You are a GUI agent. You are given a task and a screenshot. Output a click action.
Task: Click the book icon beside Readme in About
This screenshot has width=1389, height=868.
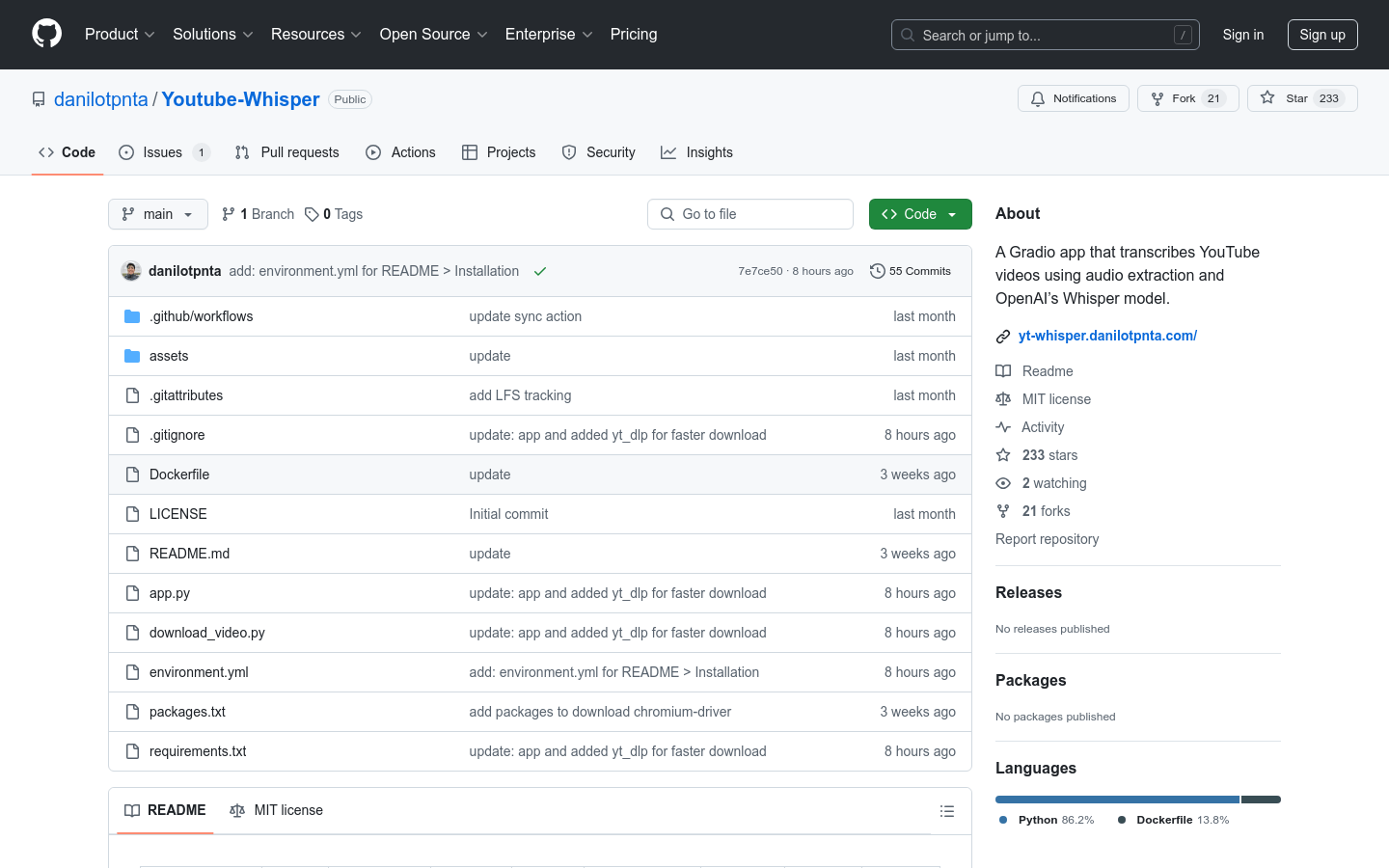click(x=1003, y=371)
